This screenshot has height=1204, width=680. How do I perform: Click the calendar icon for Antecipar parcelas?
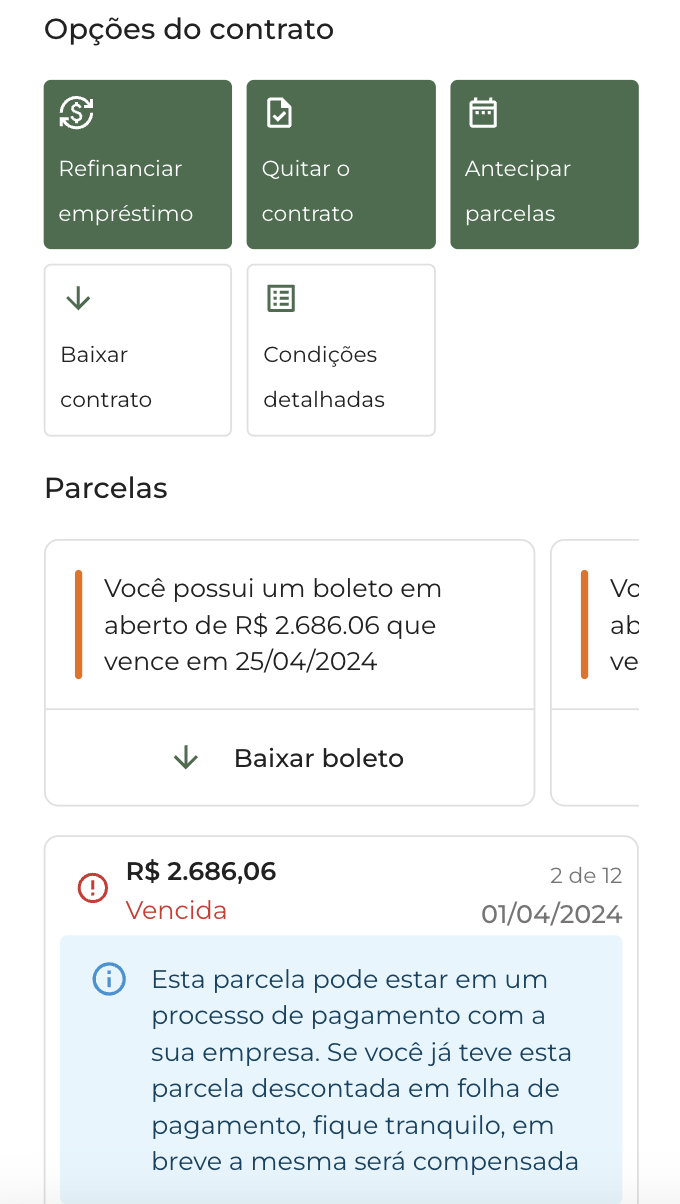pyautogui.click(x=483, y=113)
